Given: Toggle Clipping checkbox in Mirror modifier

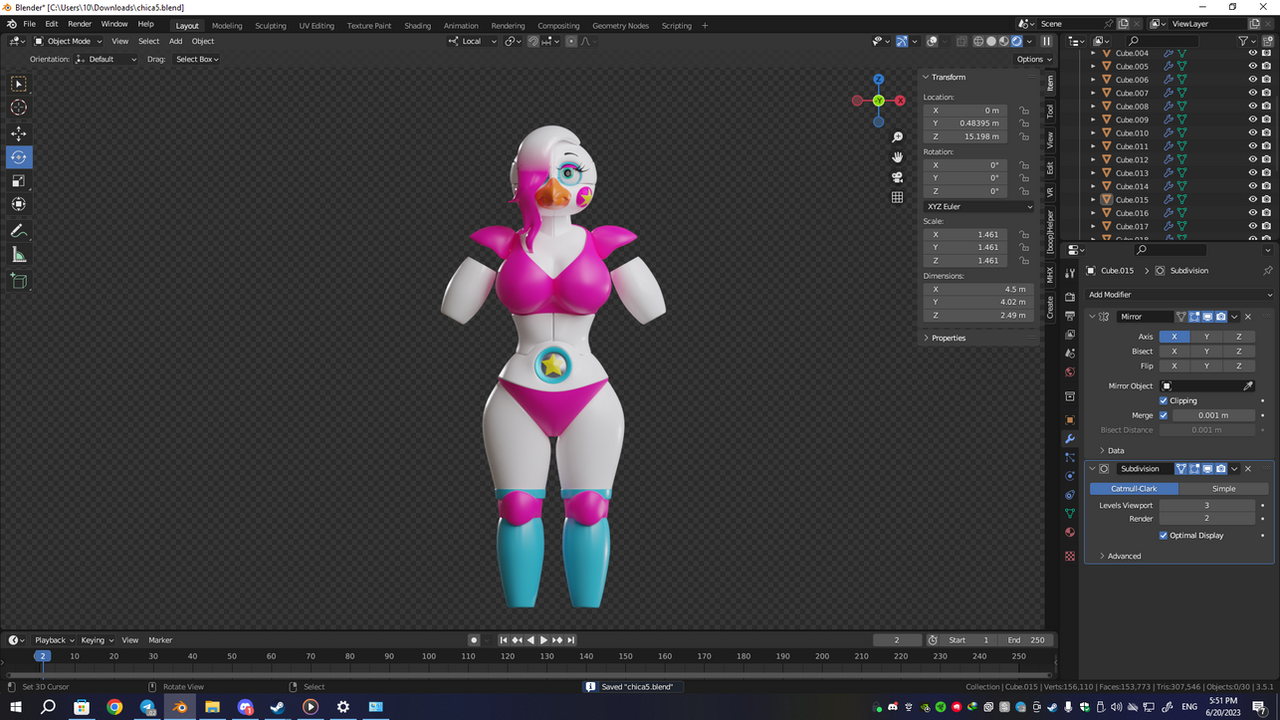Looking at the screenshot, I should [1163, 401].
